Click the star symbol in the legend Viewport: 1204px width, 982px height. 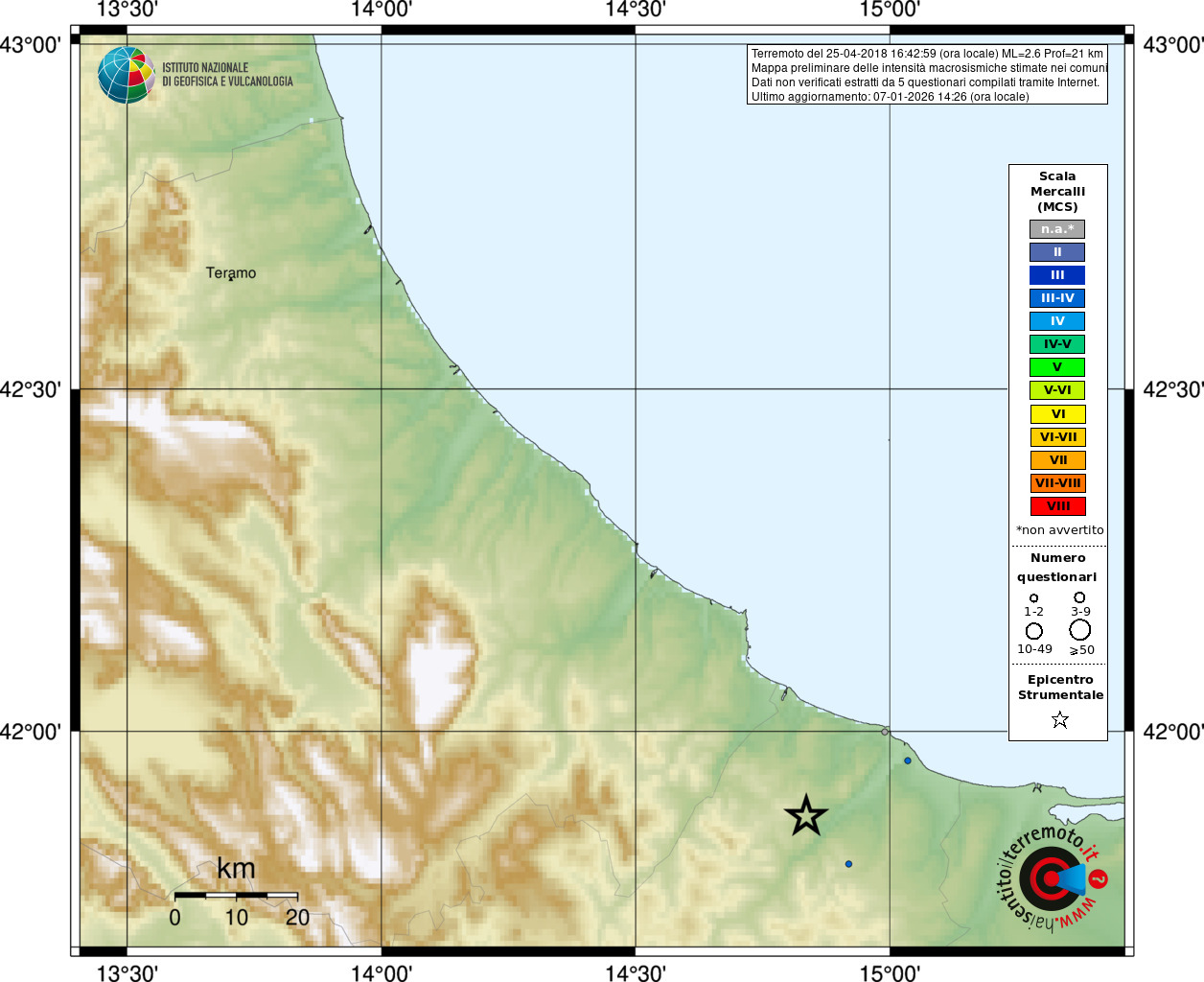point(1059,719)
